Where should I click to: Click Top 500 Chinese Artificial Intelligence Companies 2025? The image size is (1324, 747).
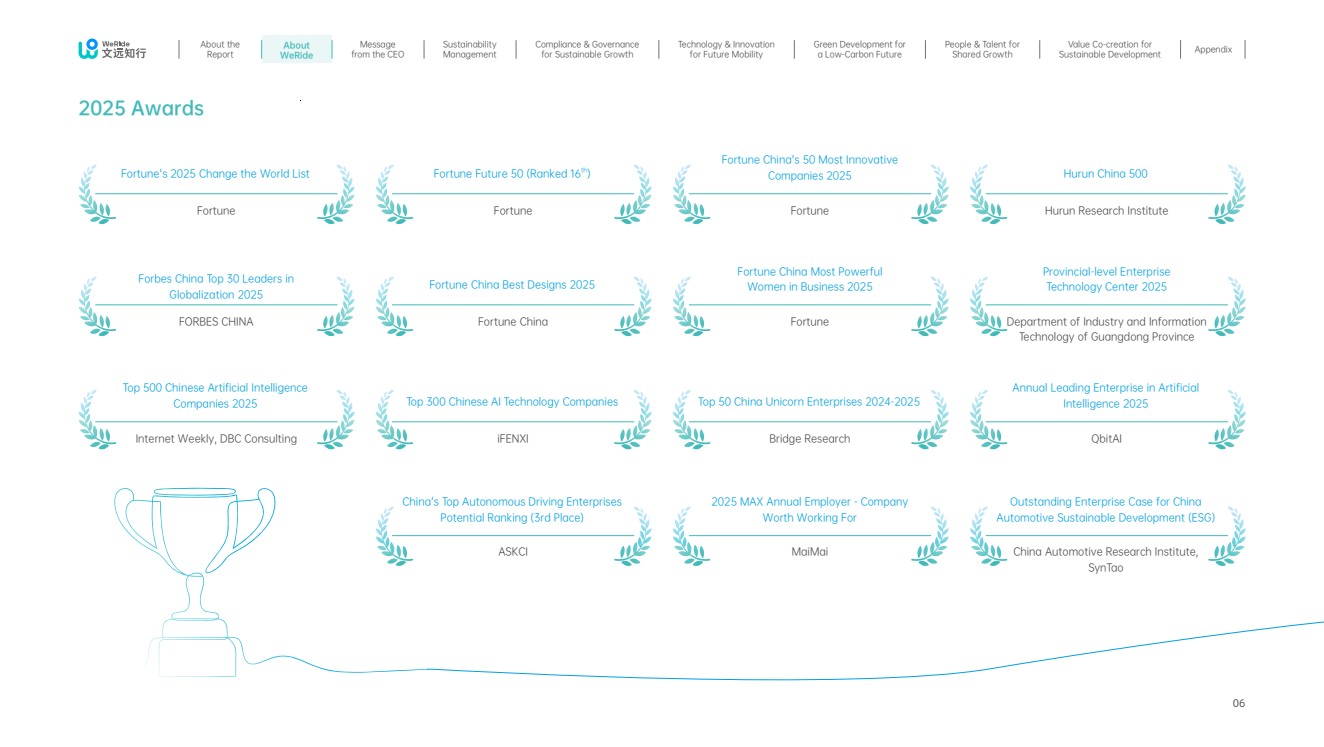(x=215, y=396)
